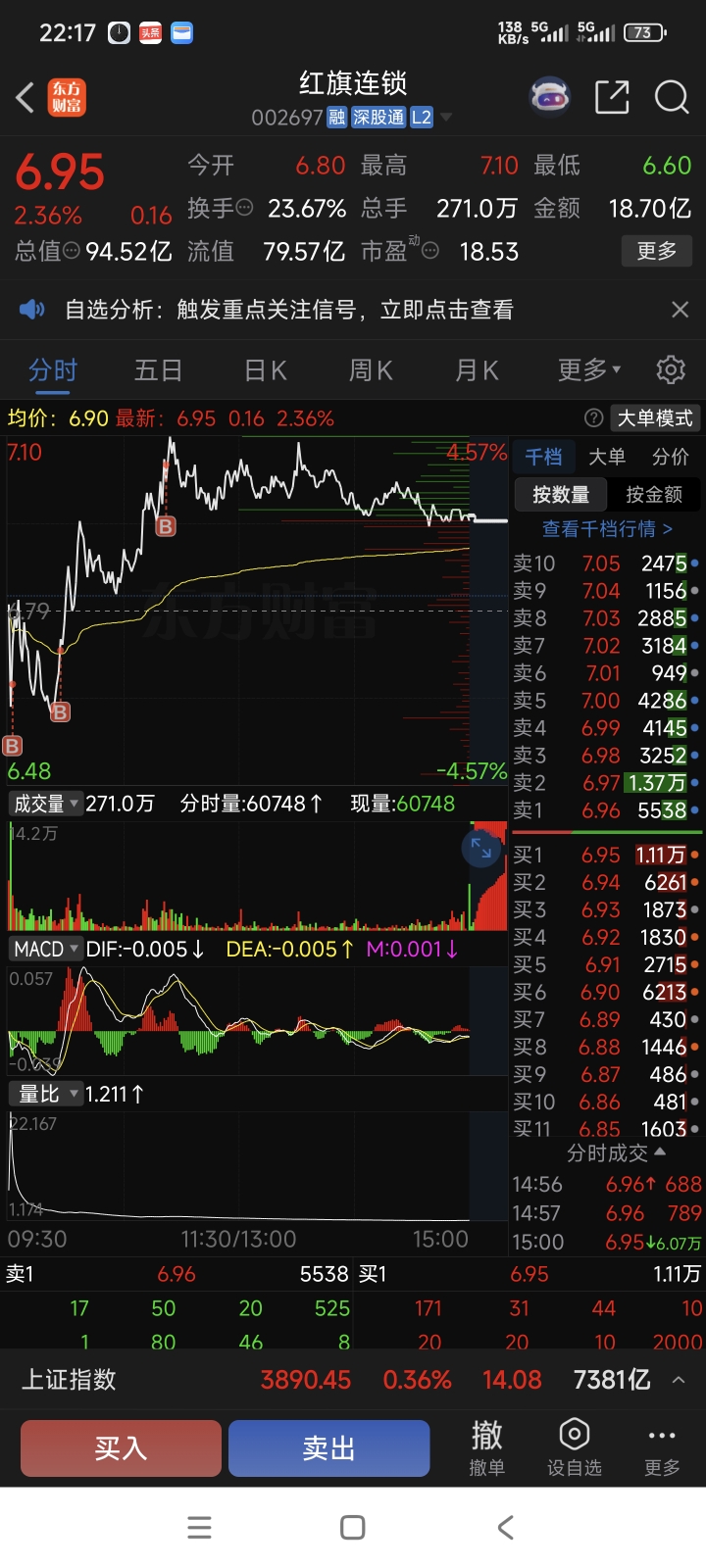This screenshot has width=706, height=1568.
Task: Open the search magnifier icon
Action: coord(672,97)
